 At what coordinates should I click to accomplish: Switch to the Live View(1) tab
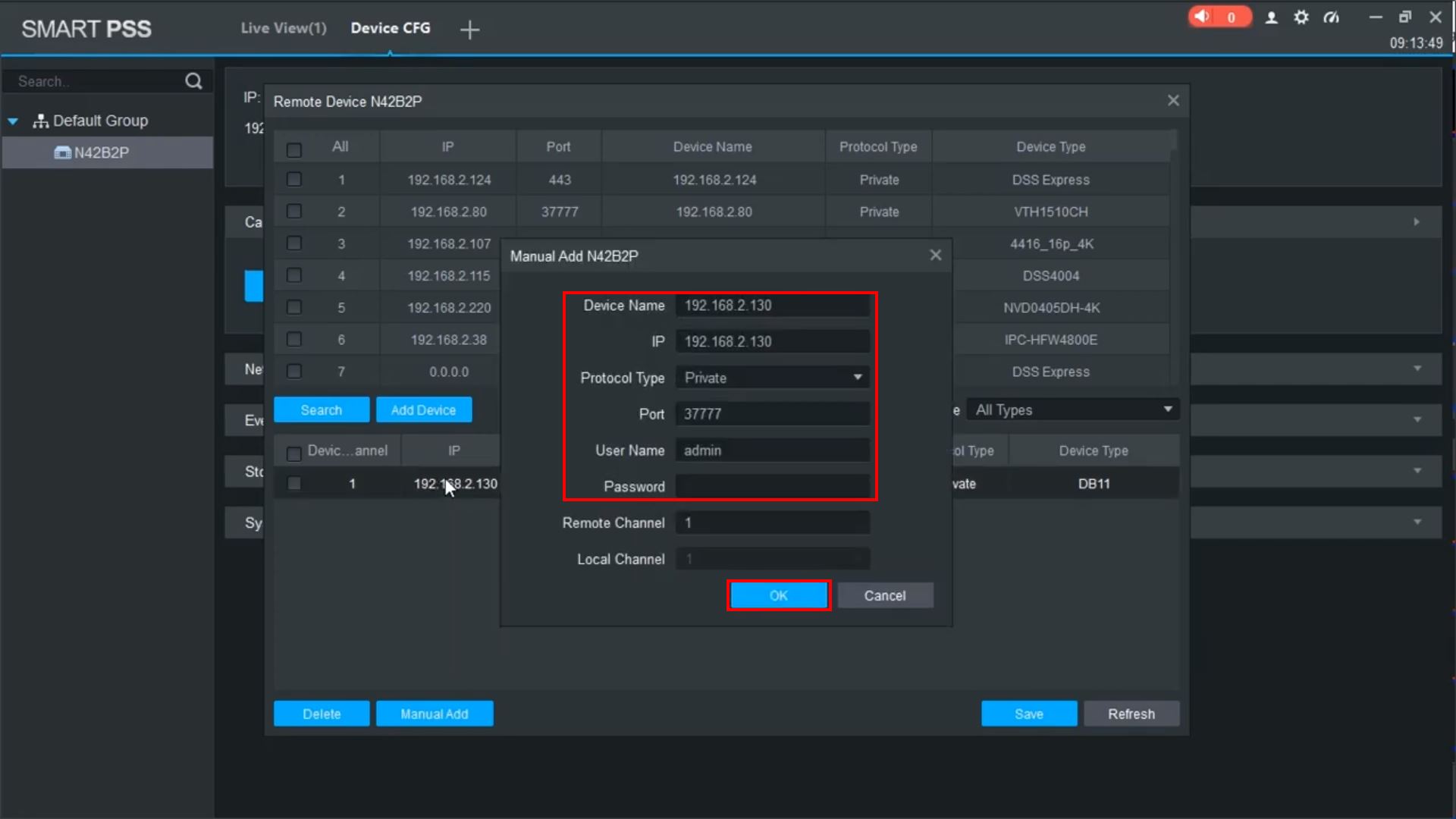point(284,28)
